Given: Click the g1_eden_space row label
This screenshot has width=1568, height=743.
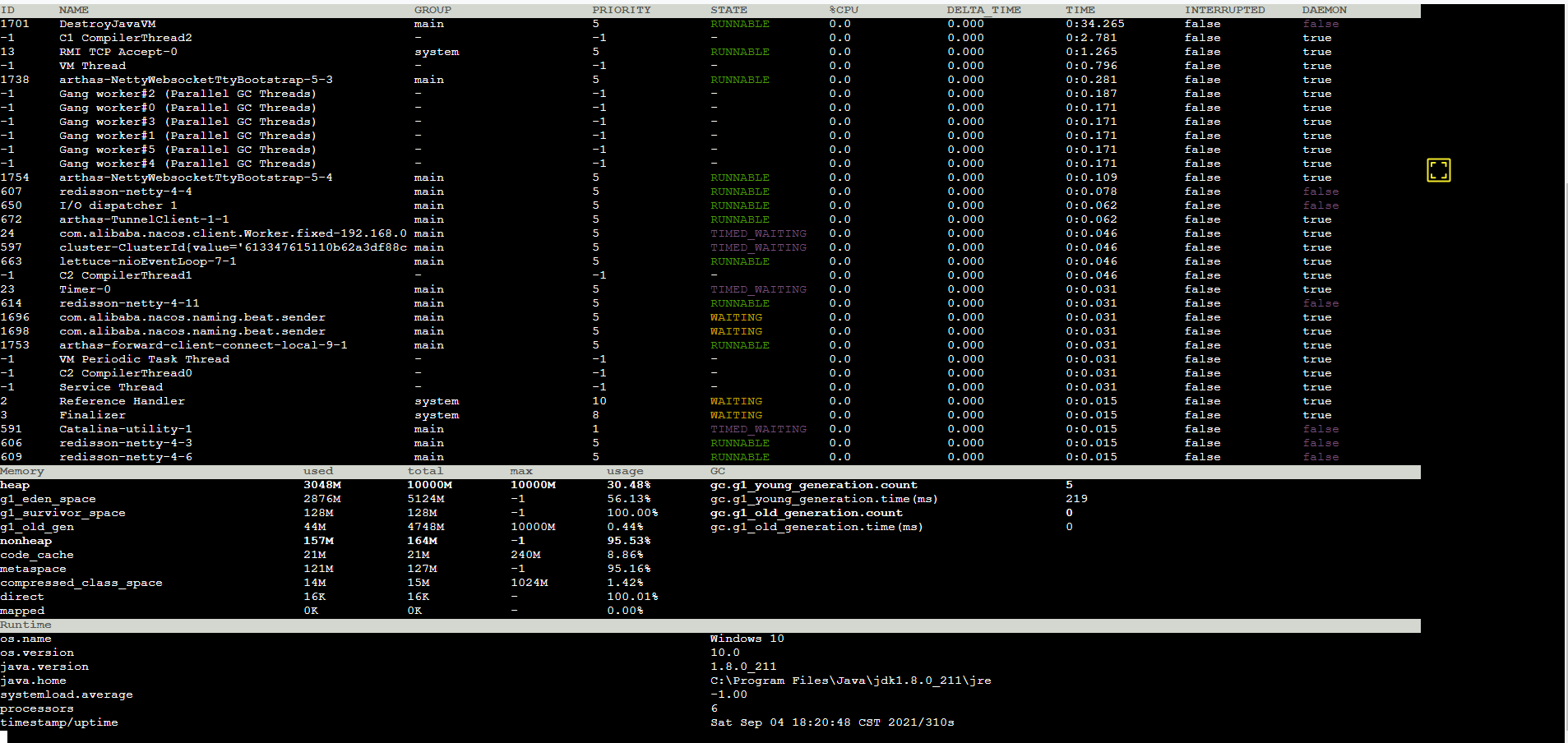Looking at the screenshot, I should click(x=48, y=499).
